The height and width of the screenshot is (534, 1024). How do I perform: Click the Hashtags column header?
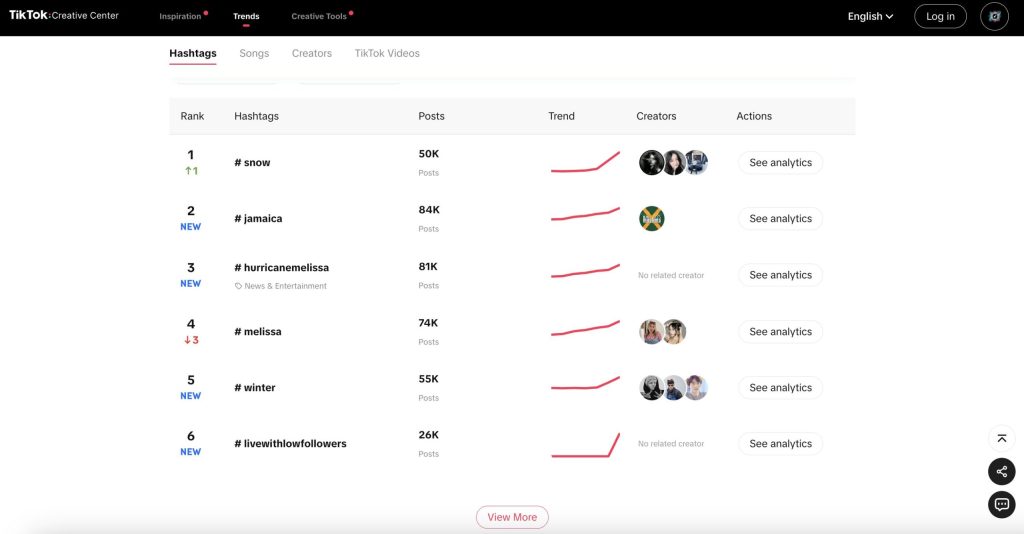(x=256, y=116)
